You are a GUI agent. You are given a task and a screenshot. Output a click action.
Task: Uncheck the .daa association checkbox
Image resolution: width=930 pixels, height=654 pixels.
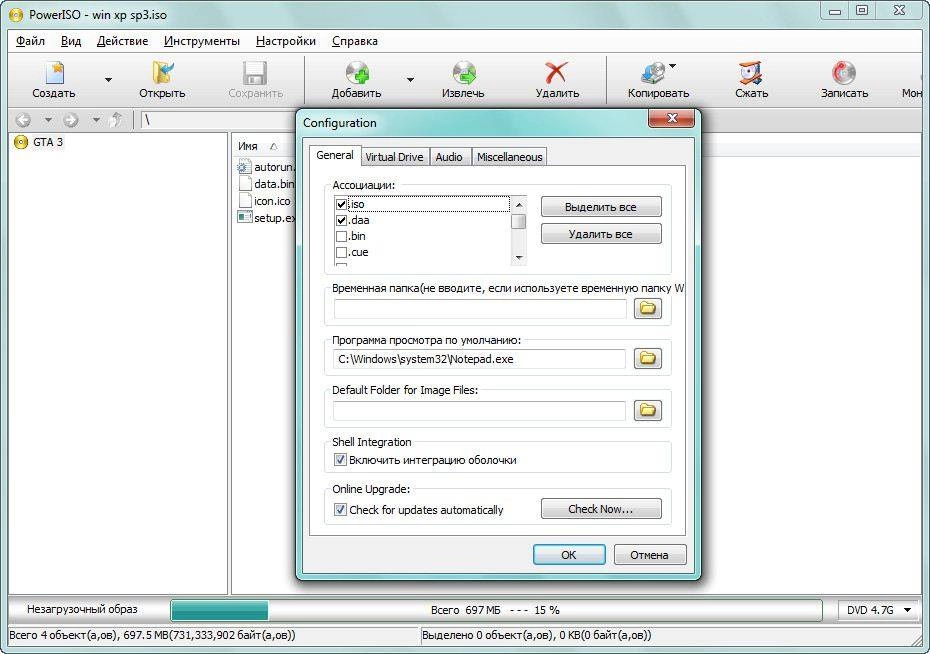click(342, 221)
